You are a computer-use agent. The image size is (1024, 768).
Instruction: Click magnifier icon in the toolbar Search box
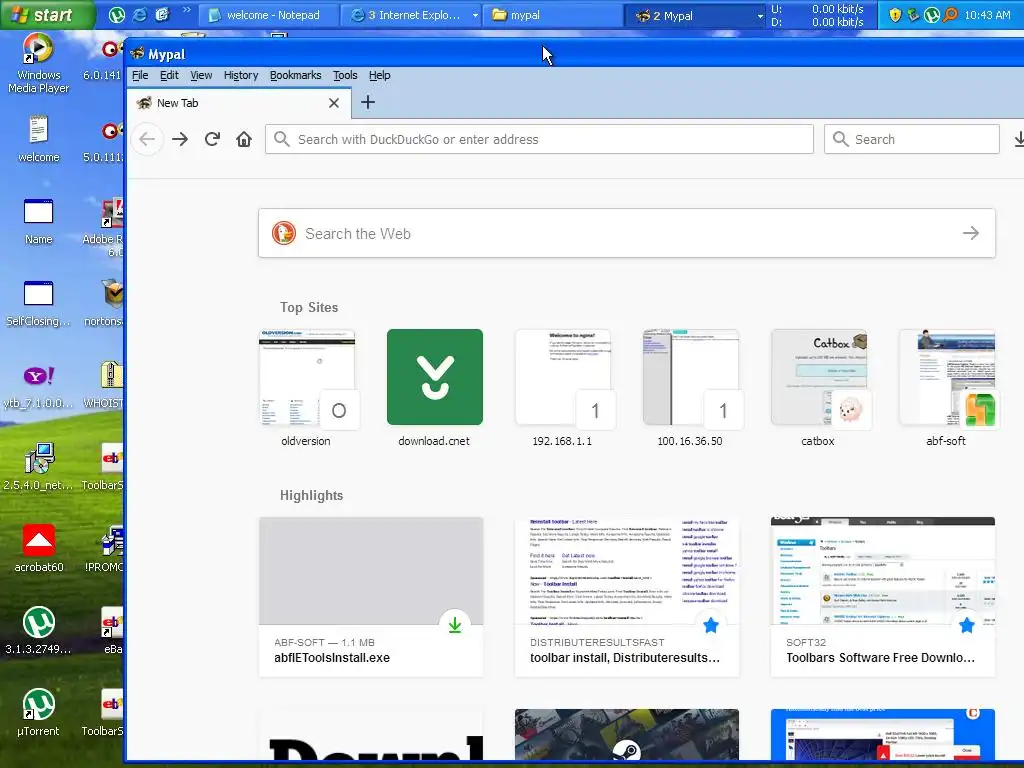(840, 139)
